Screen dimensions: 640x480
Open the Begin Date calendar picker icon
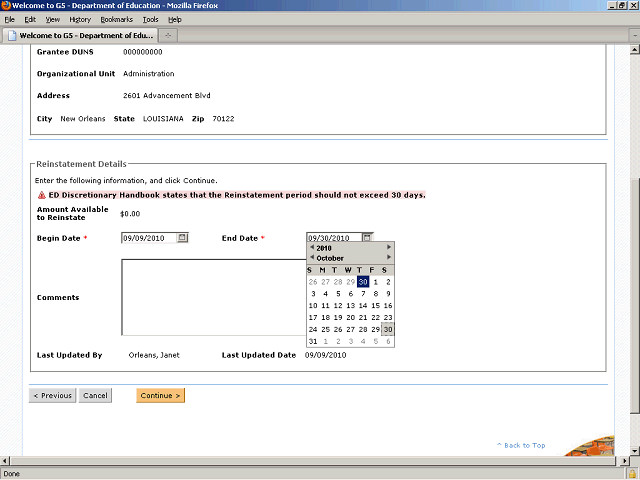182,238
